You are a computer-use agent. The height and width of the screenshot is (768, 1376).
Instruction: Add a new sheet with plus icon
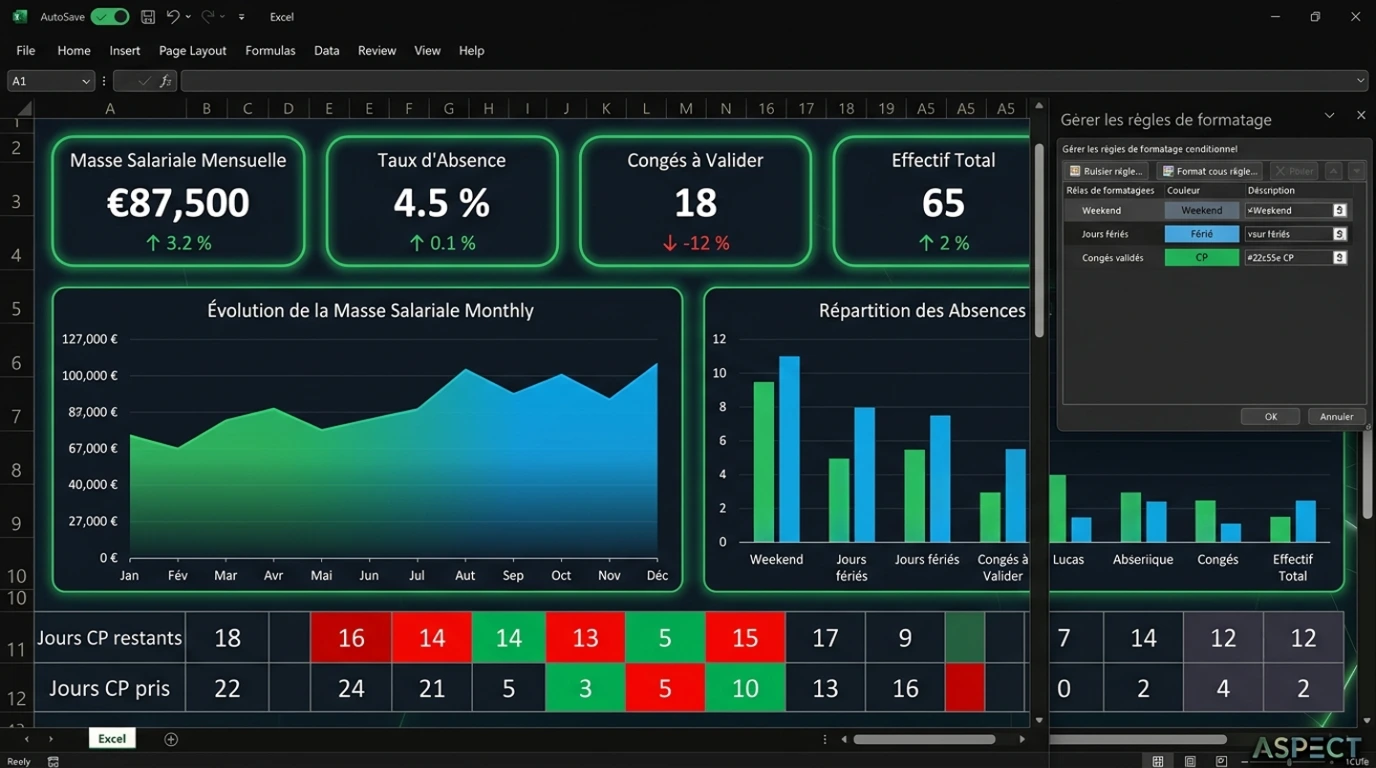point(171,739)
